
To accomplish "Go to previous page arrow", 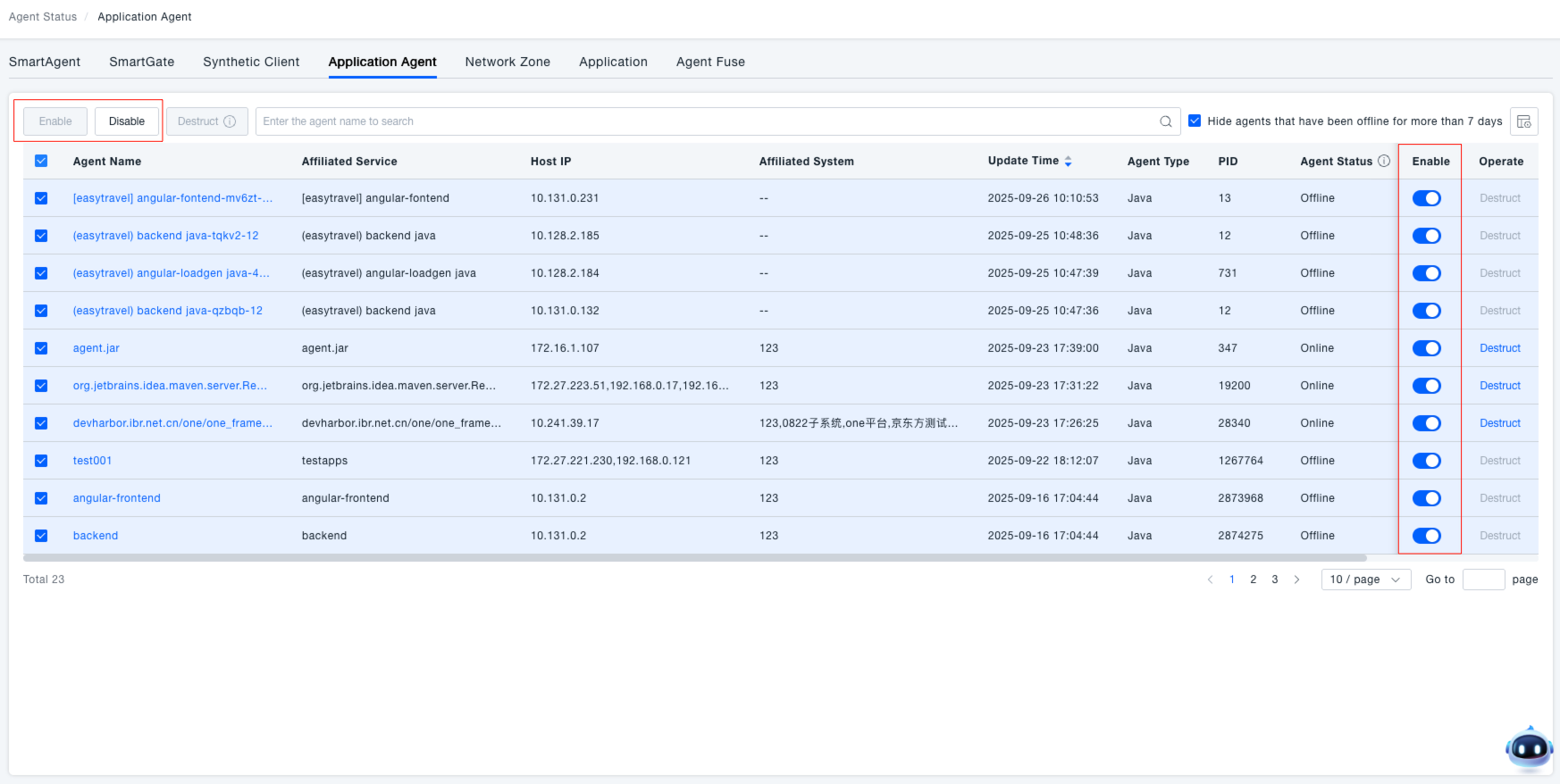I will (1210, 580).
